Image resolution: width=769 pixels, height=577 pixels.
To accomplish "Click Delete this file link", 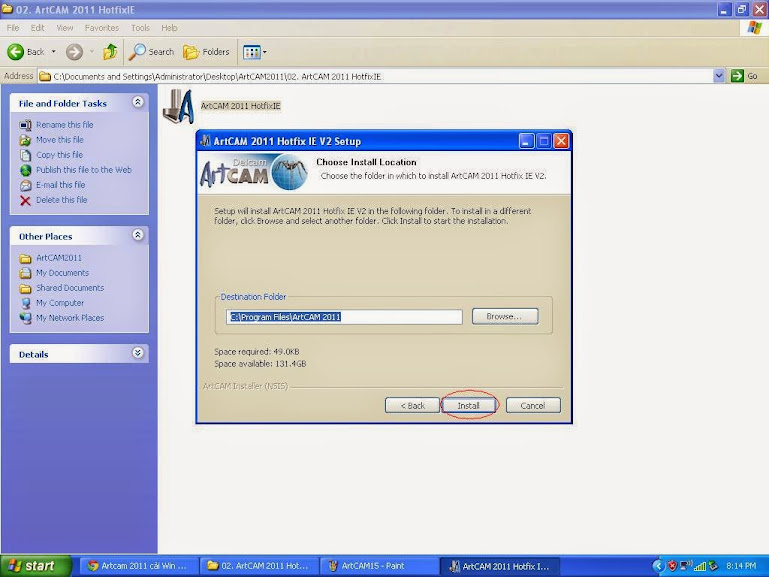I will point(62,200).
